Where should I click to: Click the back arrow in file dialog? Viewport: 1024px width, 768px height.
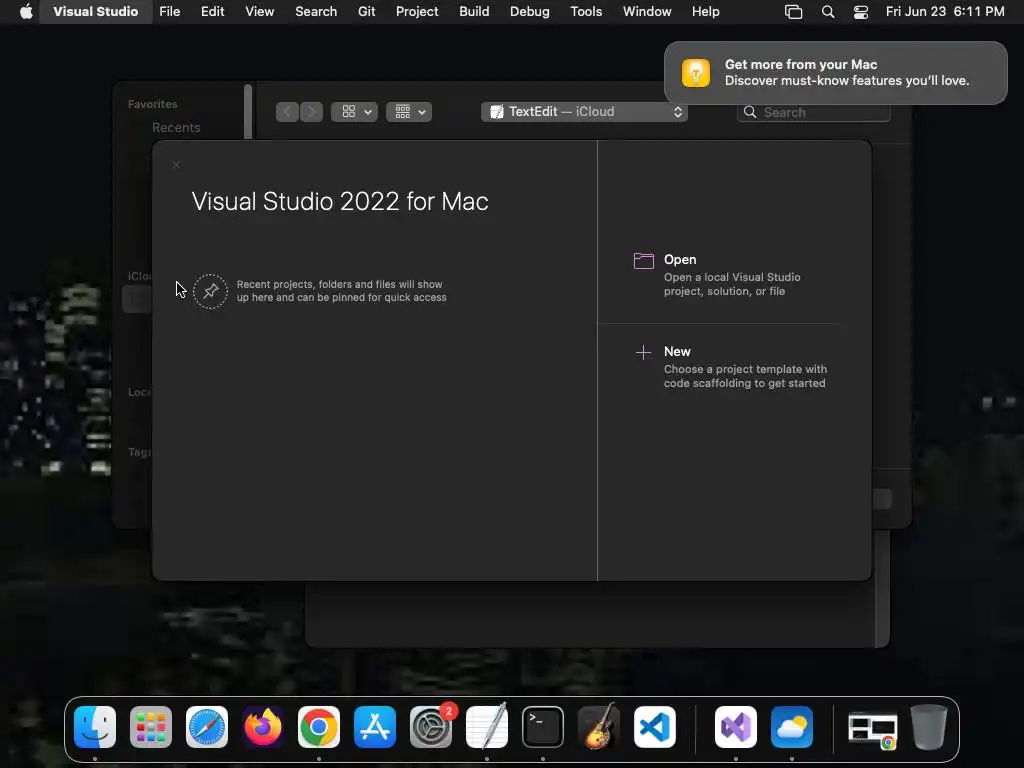(287, 112)
